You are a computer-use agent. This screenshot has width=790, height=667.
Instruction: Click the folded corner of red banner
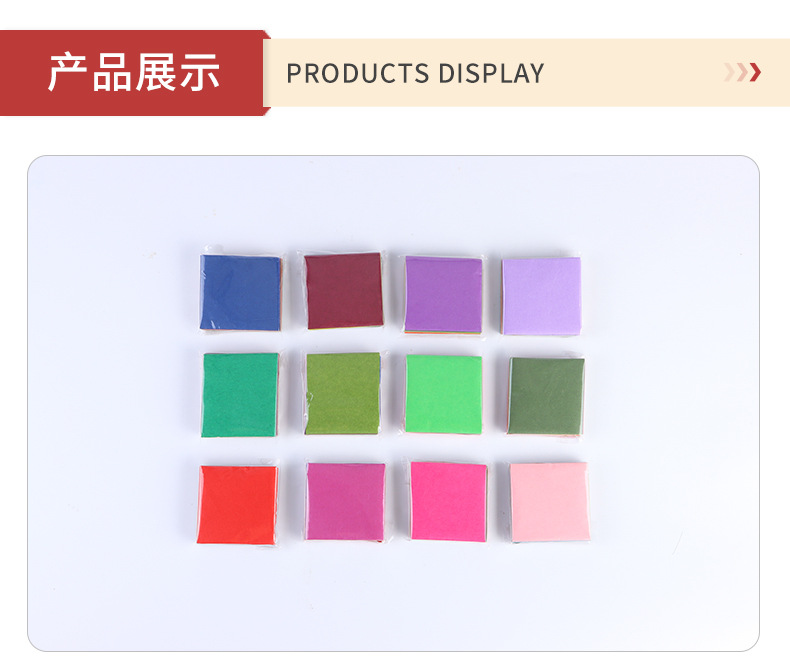coord(267,34)
